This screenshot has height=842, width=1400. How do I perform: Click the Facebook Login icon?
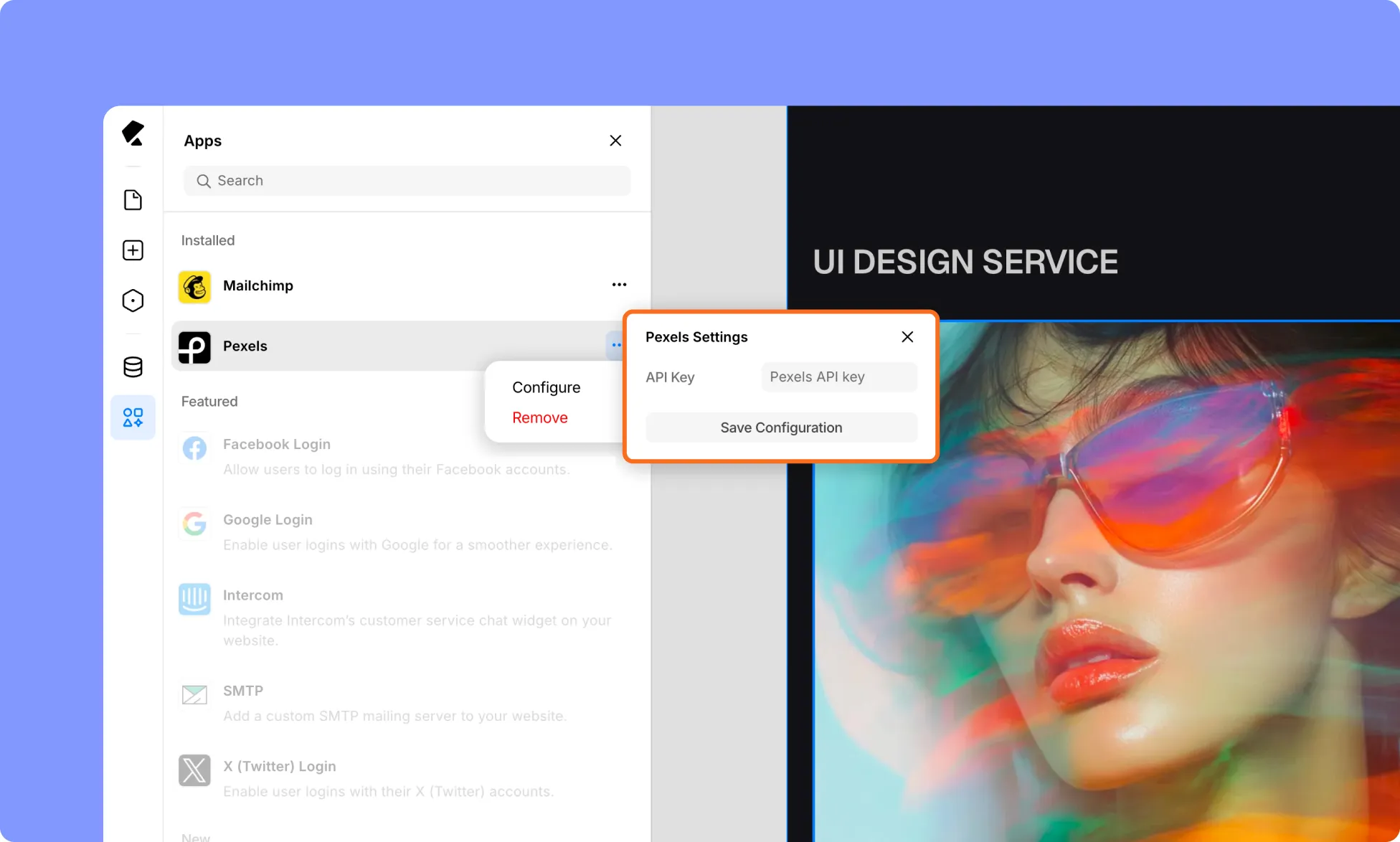coord(194,449)
